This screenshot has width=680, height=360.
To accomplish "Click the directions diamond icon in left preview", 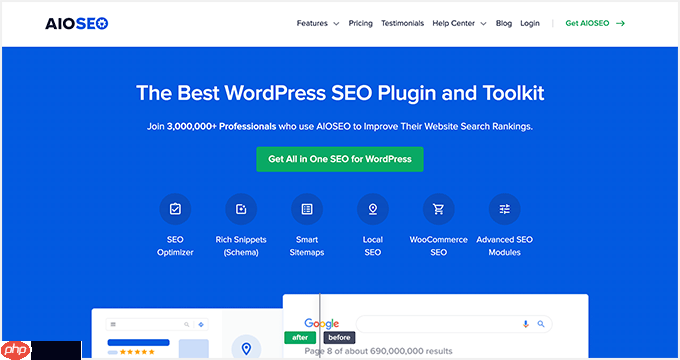I will [x=201, y=324].
